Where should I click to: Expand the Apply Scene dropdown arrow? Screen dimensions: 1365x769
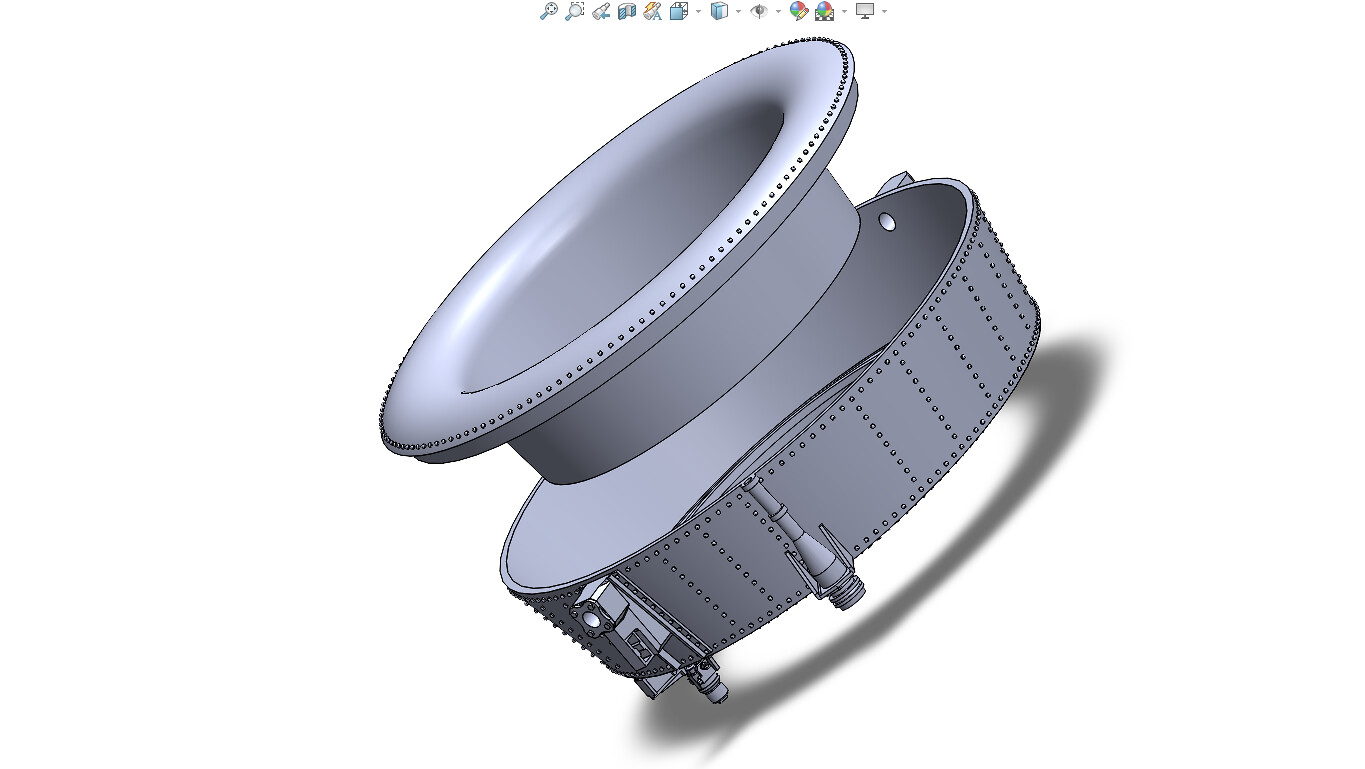(844, 11)
